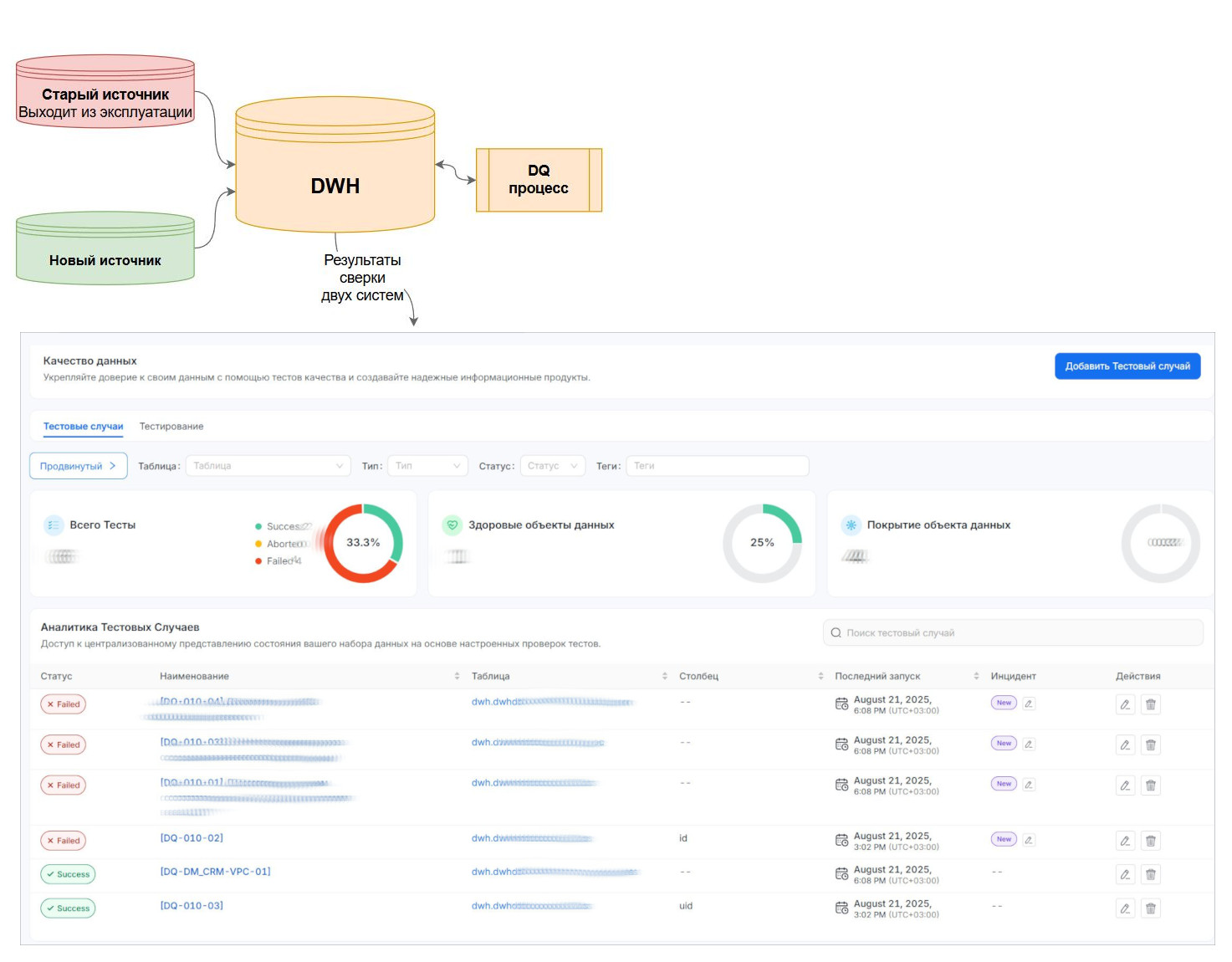Click Actions edit pencil of failed [DQ-010-03] row
The image size is (1232, 962).
(x=1125, y=745)
